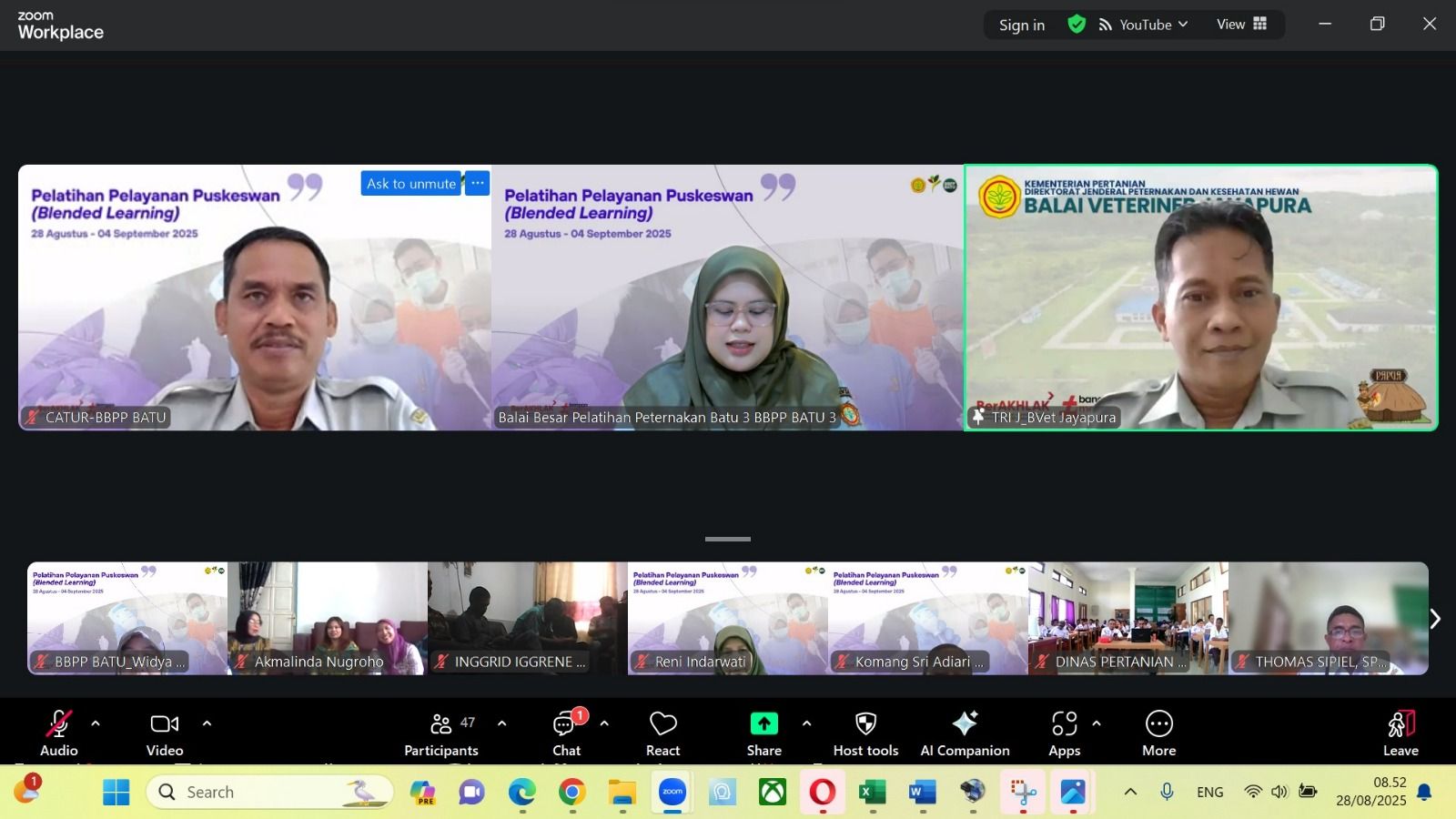The height and width of the screenshot is (819, 1456).
Task: Open Host tools shield menu
Action: click(x=865, y=733)
